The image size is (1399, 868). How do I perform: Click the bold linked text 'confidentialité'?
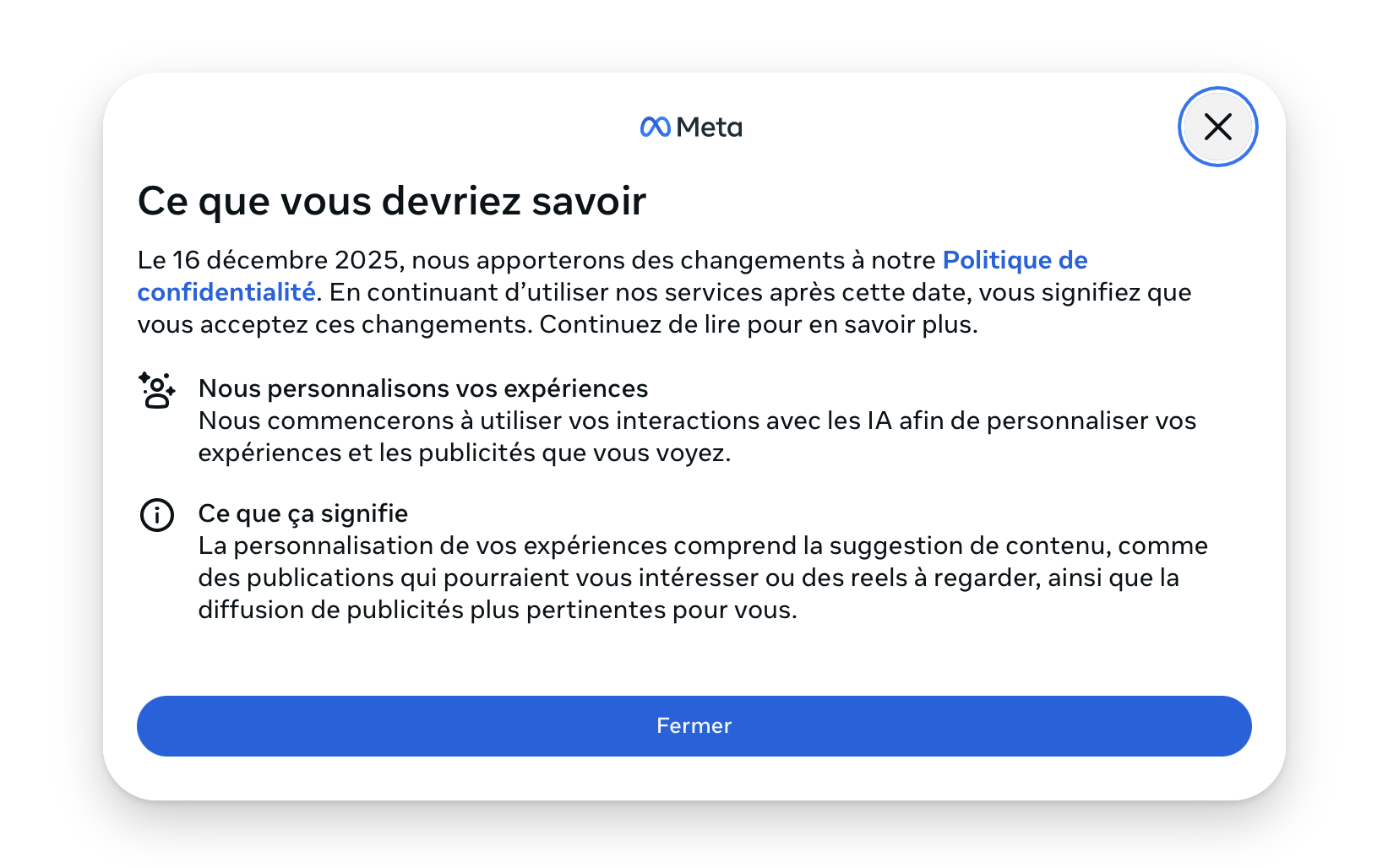225,292
